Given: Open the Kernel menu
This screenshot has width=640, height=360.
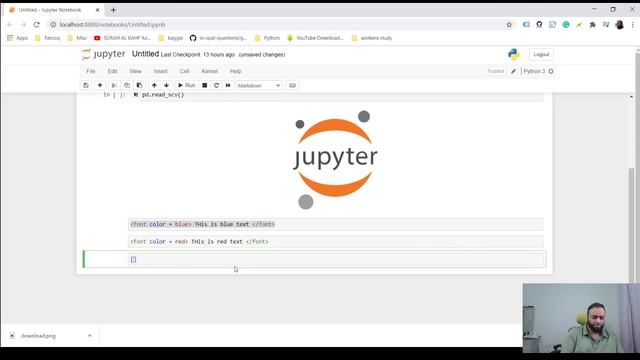Looking at the screenshot, I should (210, 71).
